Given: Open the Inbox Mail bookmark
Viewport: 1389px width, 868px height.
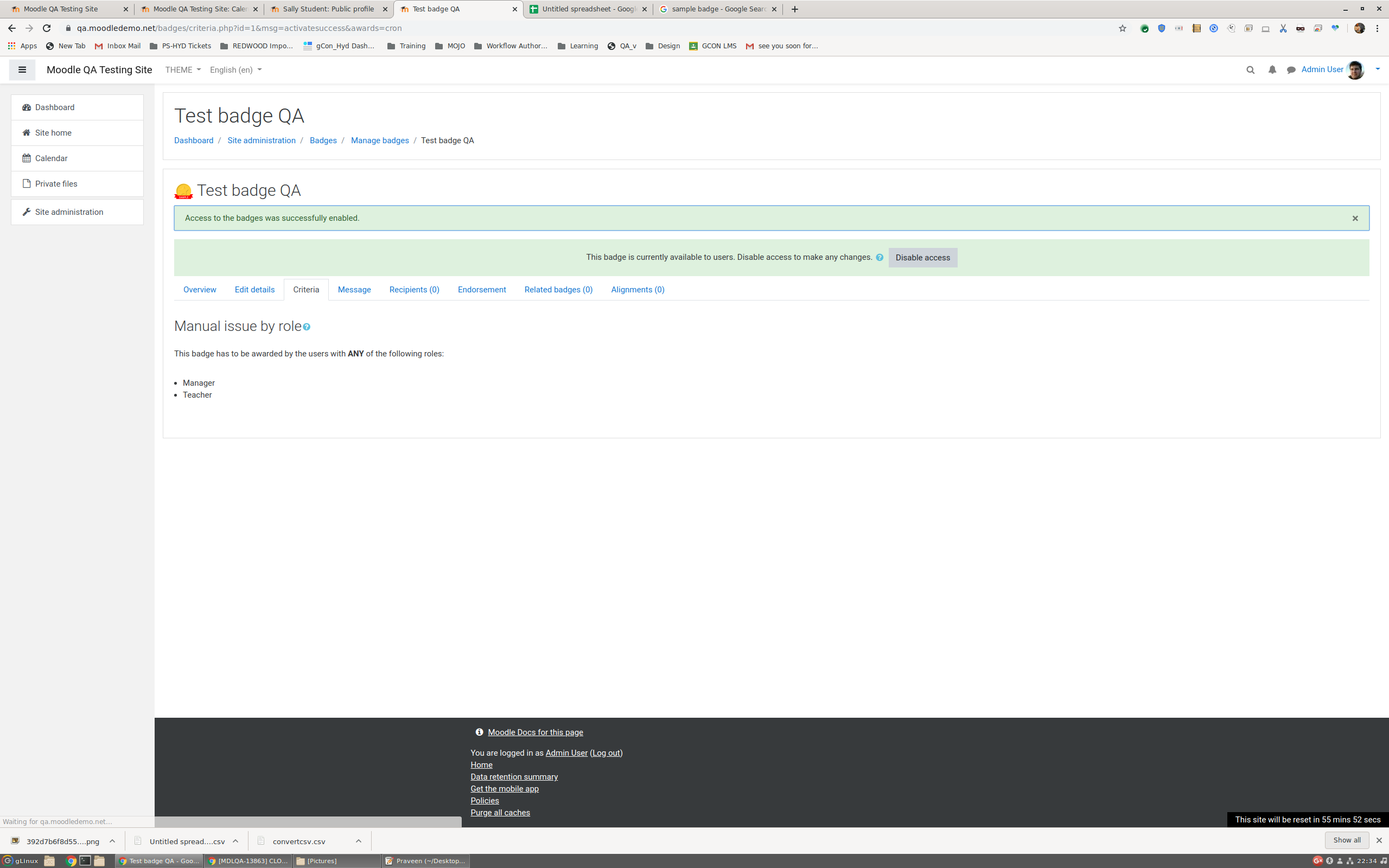Looking at the screenshot, I should (117, 46).
